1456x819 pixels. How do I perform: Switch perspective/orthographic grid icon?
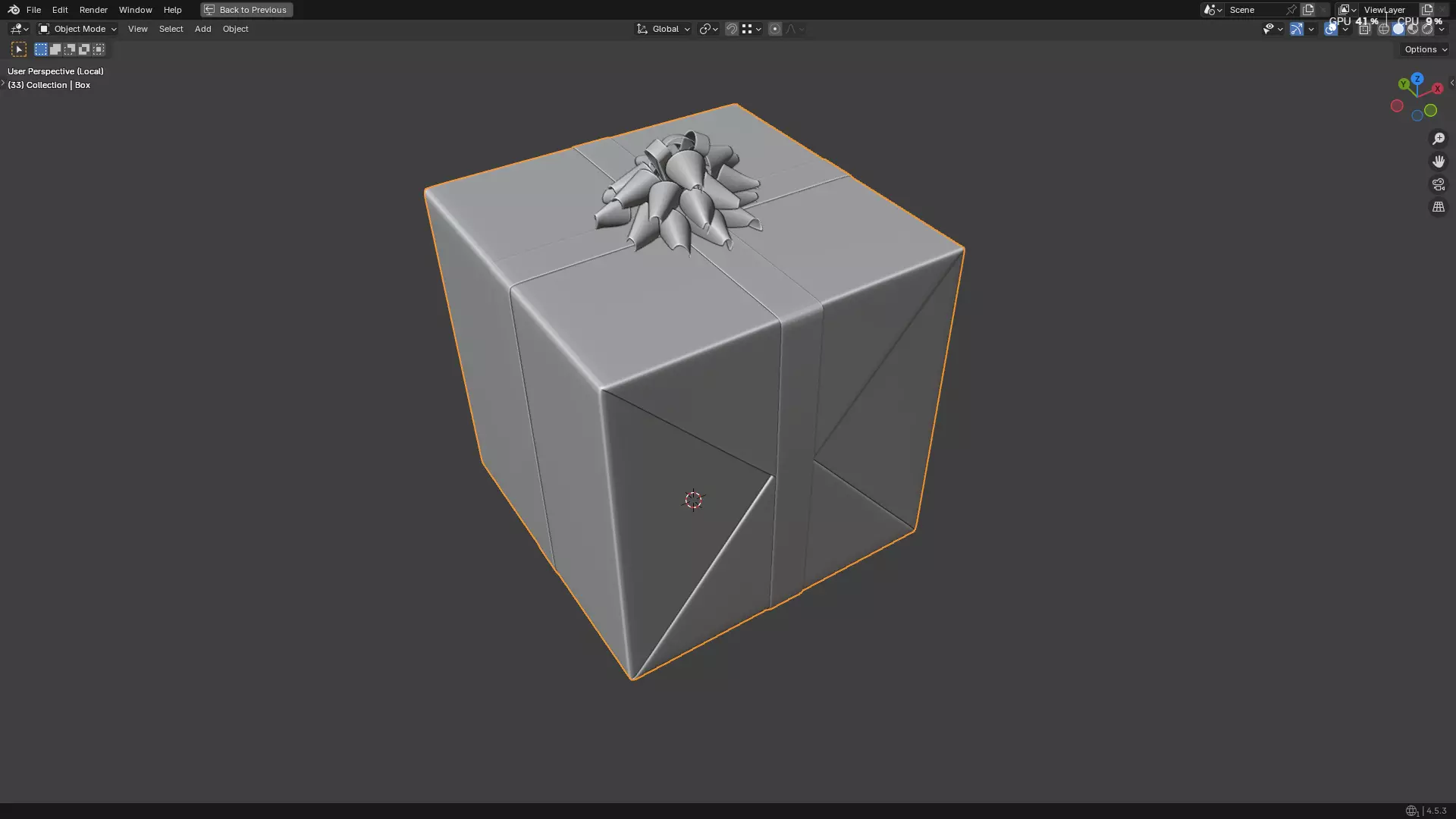tap(1439, 207)
